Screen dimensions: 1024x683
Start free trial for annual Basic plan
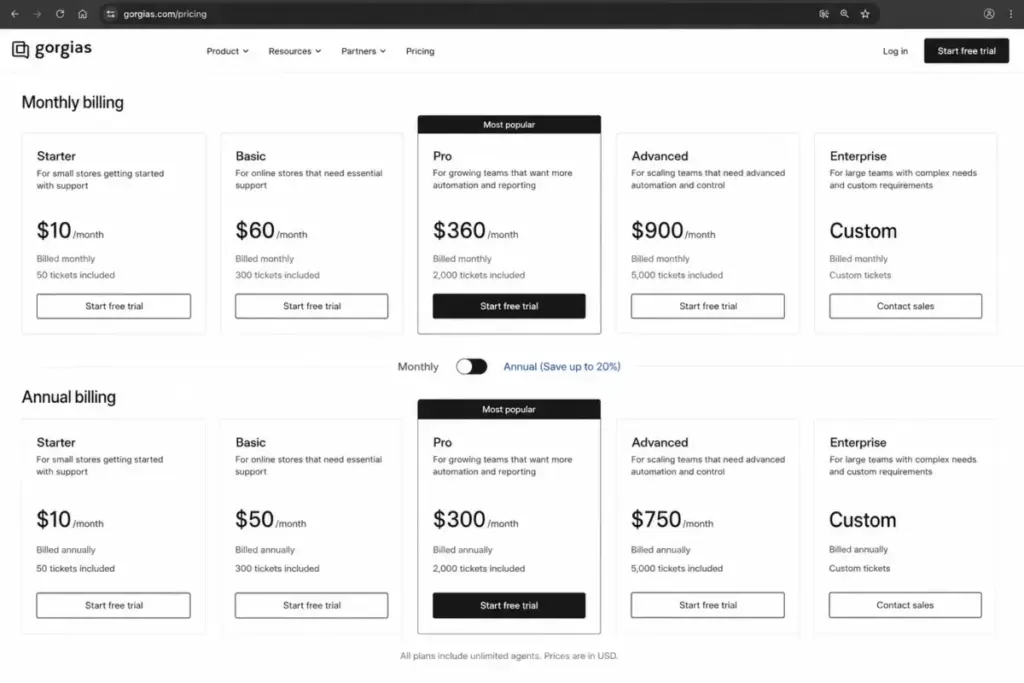click(x=312, y=605)
